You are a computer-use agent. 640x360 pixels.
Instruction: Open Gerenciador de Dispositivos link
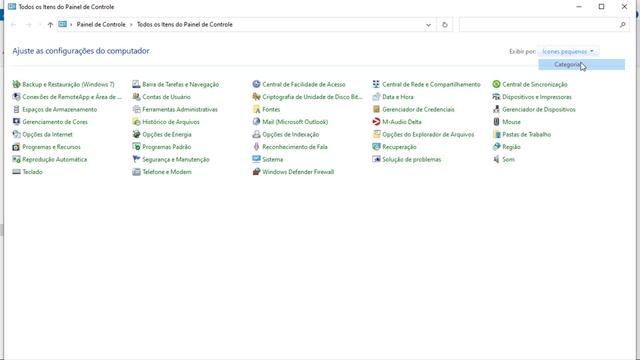pos(539,109)
